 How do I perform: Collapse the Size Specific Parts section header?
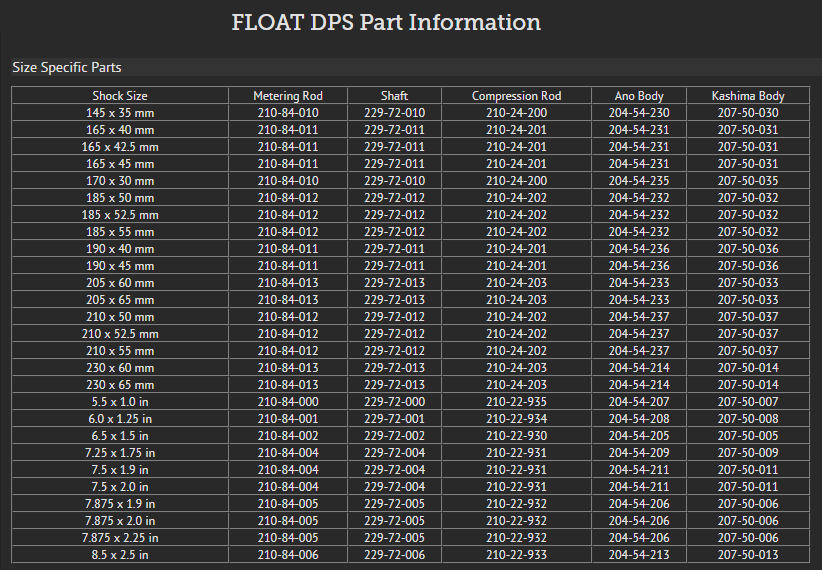point(67,67)
